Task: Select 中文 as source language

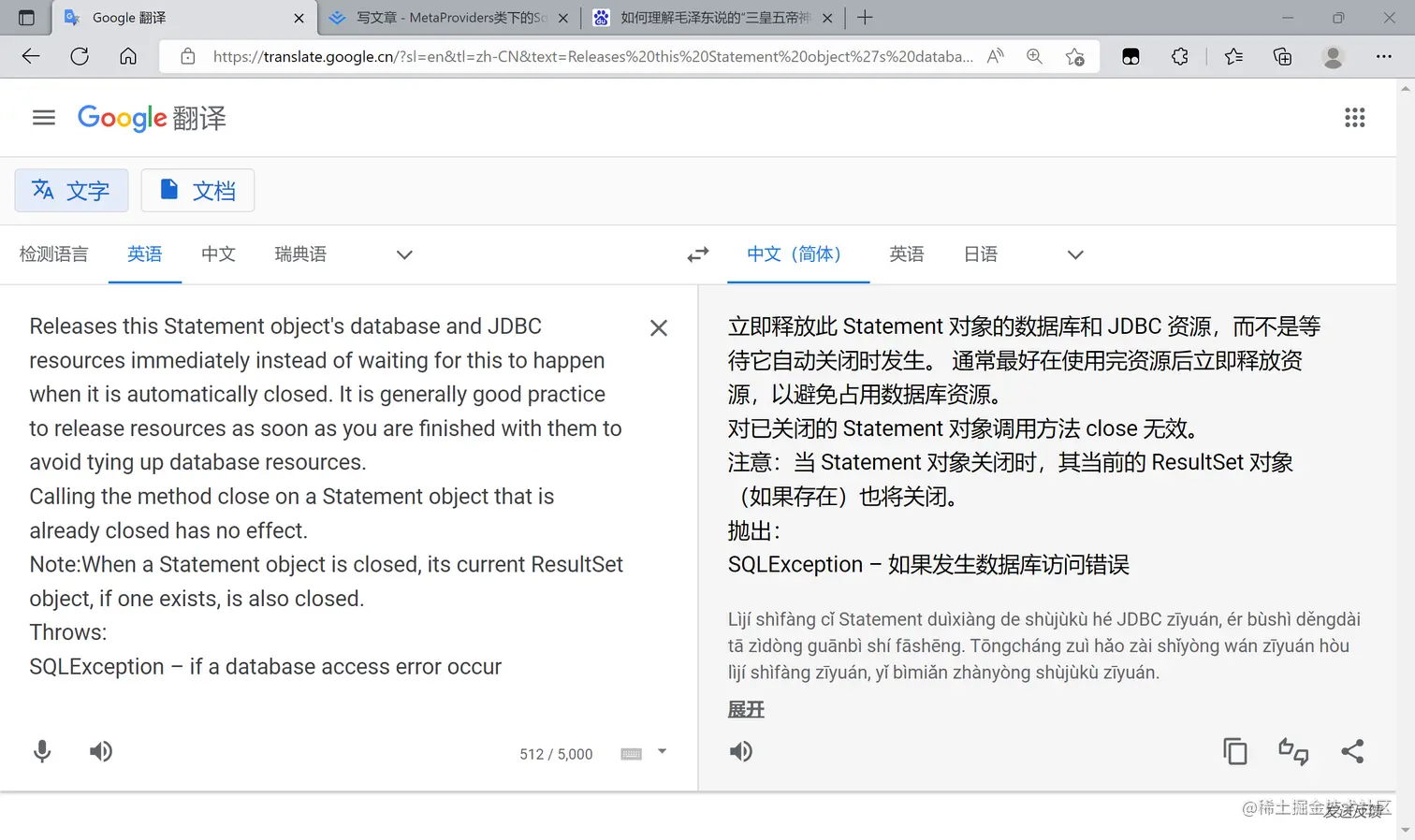Action: click(x=218, y=253)
